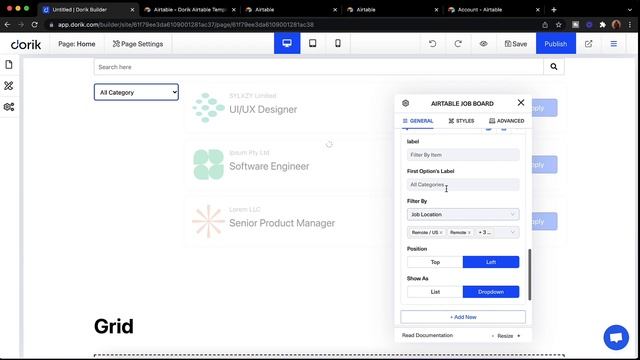The image size is (640, 360).
Task: Go back in browser
Action: pos(7,24)
